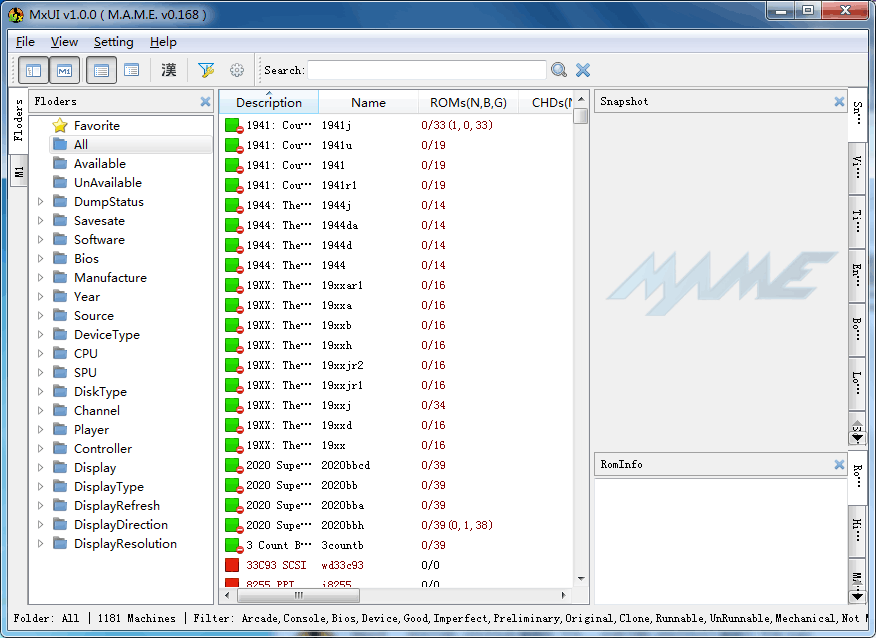Close the Snapshot panel
This screenshot has height=638, width=876.
[x=839, y=102]
